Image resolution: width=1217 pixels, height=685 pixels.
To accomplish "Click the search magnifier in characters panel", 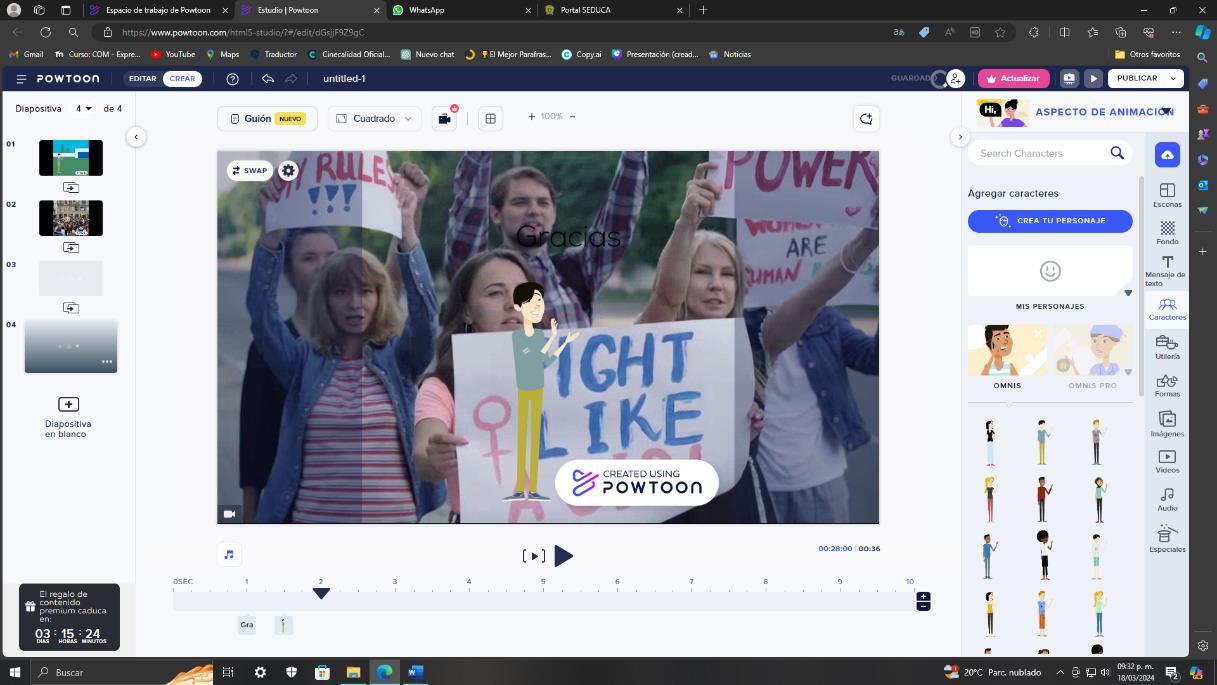I will point(1117,153).
